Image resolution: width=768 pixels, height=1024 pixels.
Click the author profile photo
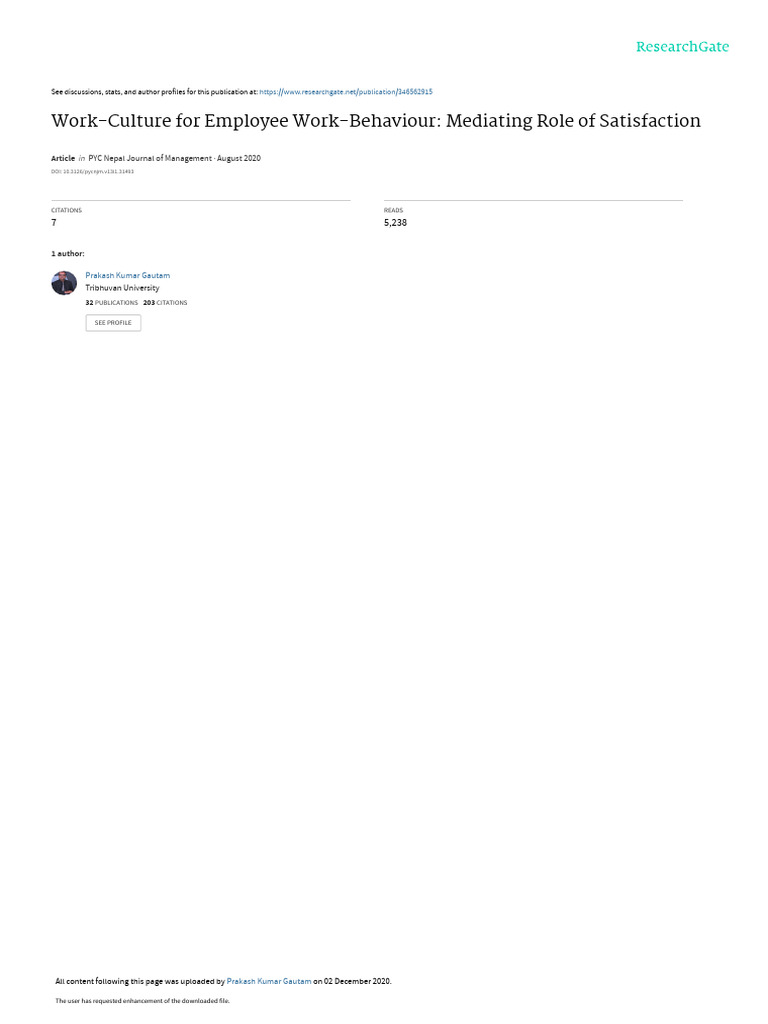click(x=64, y=283)
